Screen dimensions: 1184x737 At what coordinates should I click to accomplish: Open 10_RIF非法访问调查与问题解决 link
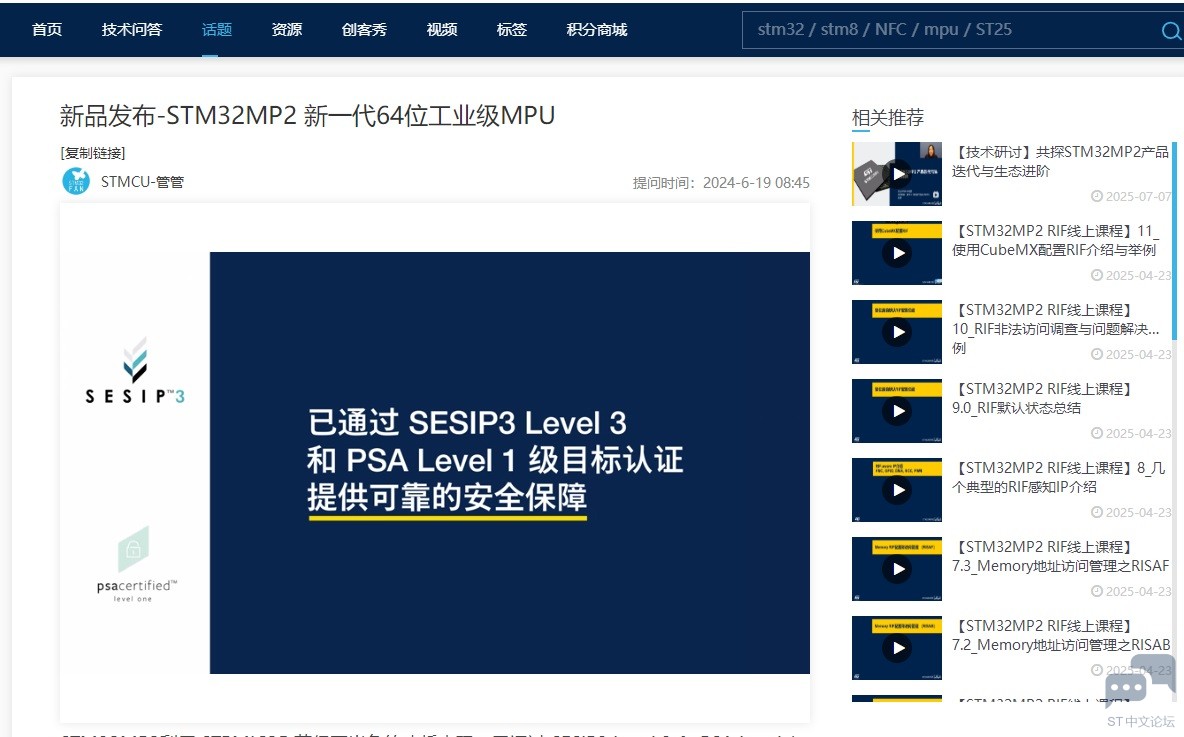pyautogui.click(x=1056, y=328)
